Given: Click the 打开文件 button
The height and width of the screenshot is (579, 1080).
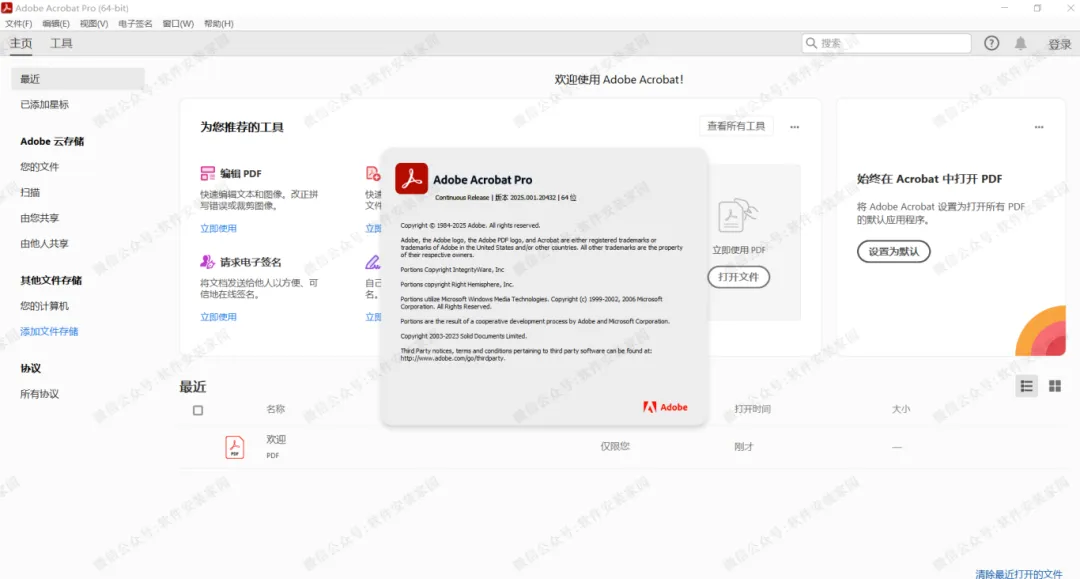Looking at the screenshot, I should [738, 277].
